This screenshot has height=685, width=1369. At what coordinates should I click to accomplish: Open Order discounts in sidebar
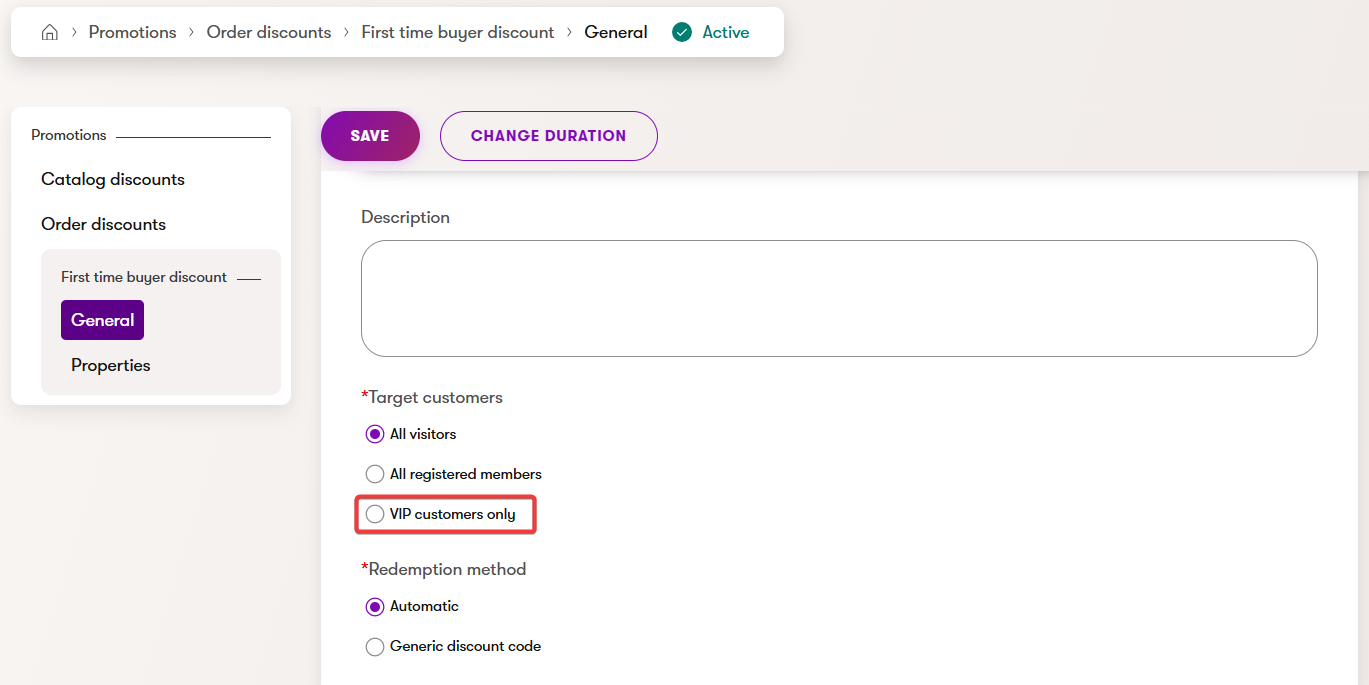click(x=104, y=223)
